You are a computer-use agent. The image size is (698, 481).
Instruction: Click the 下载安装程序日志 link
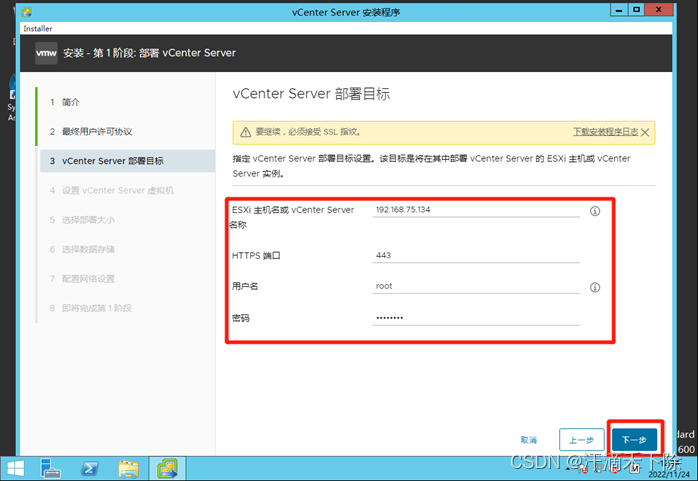pyautogui.click(x=605, y=132)
